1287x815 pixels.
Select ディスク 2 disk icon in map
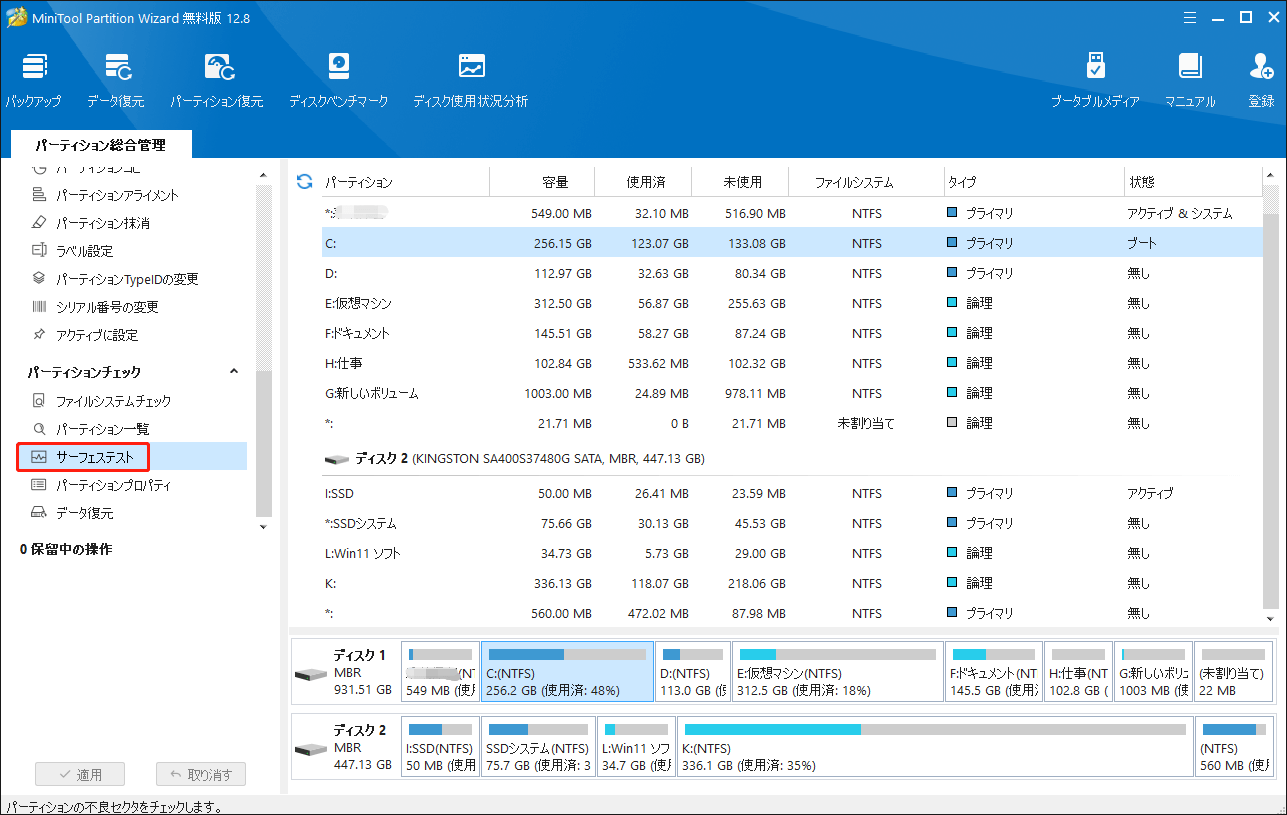[x=309, y=749]
